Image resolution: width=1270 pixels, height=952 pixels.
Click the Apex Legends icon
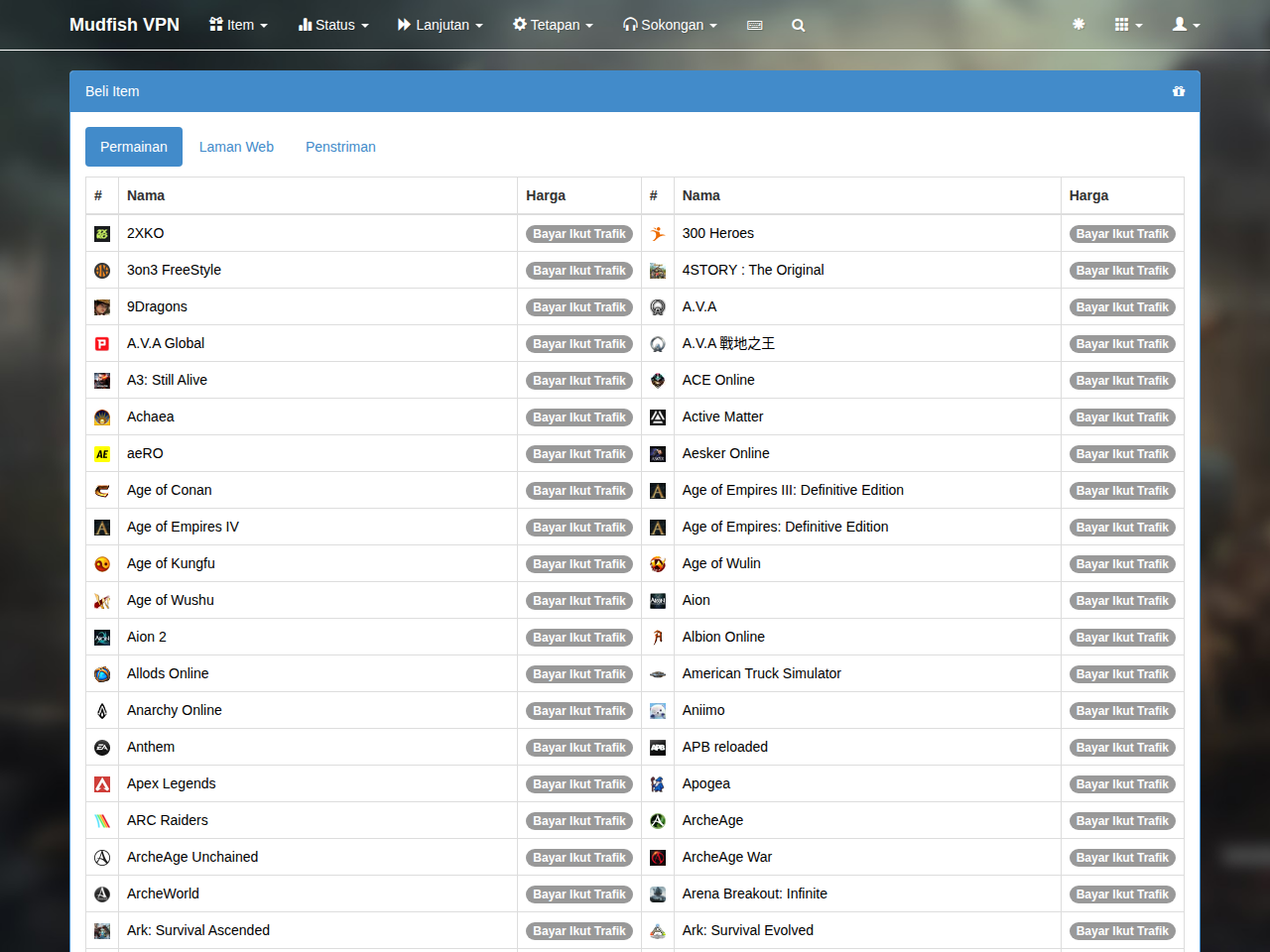point(102,784)
